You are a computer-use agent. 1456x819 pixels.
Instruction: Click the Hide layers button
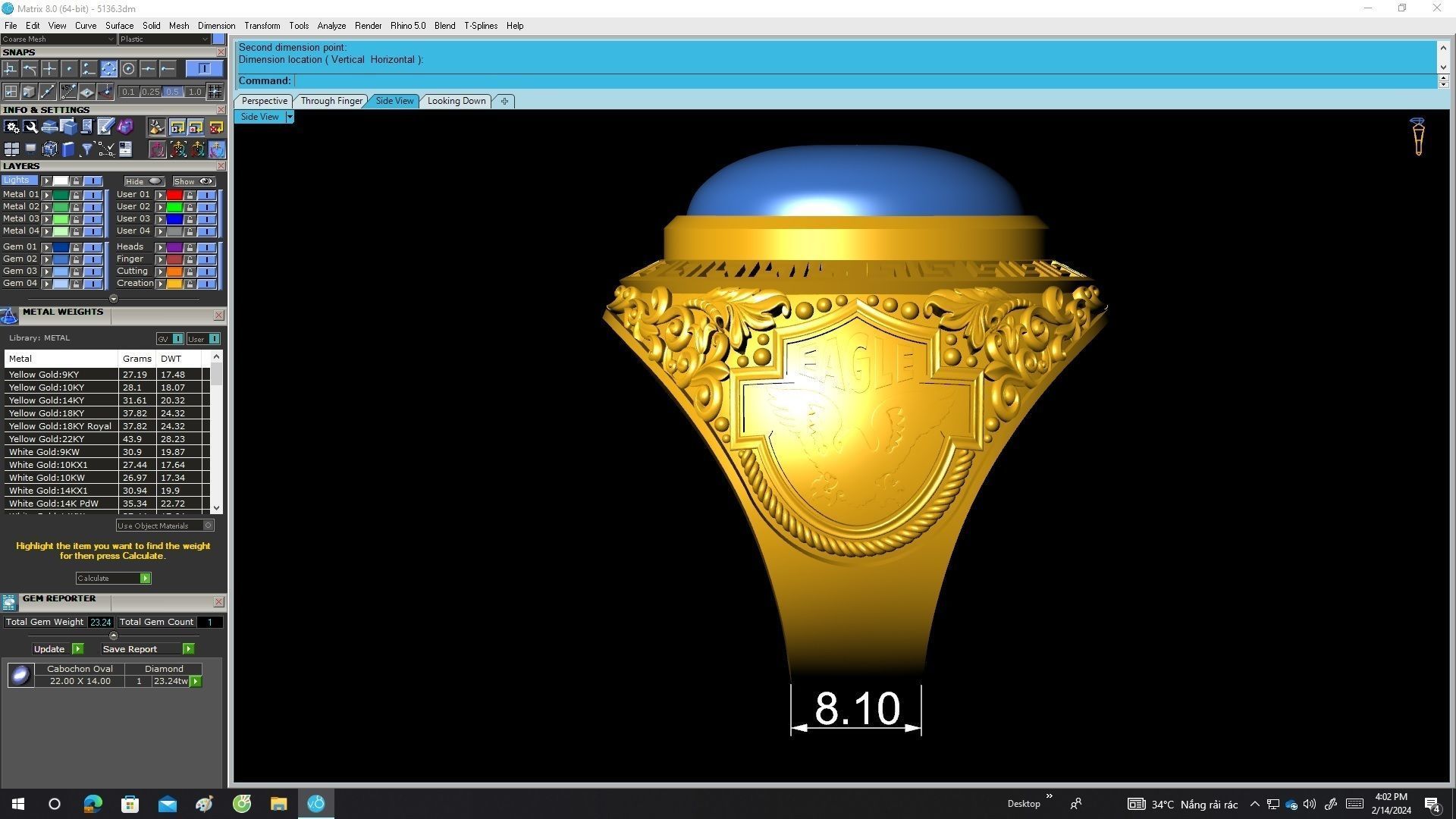(x=144, y=181)
